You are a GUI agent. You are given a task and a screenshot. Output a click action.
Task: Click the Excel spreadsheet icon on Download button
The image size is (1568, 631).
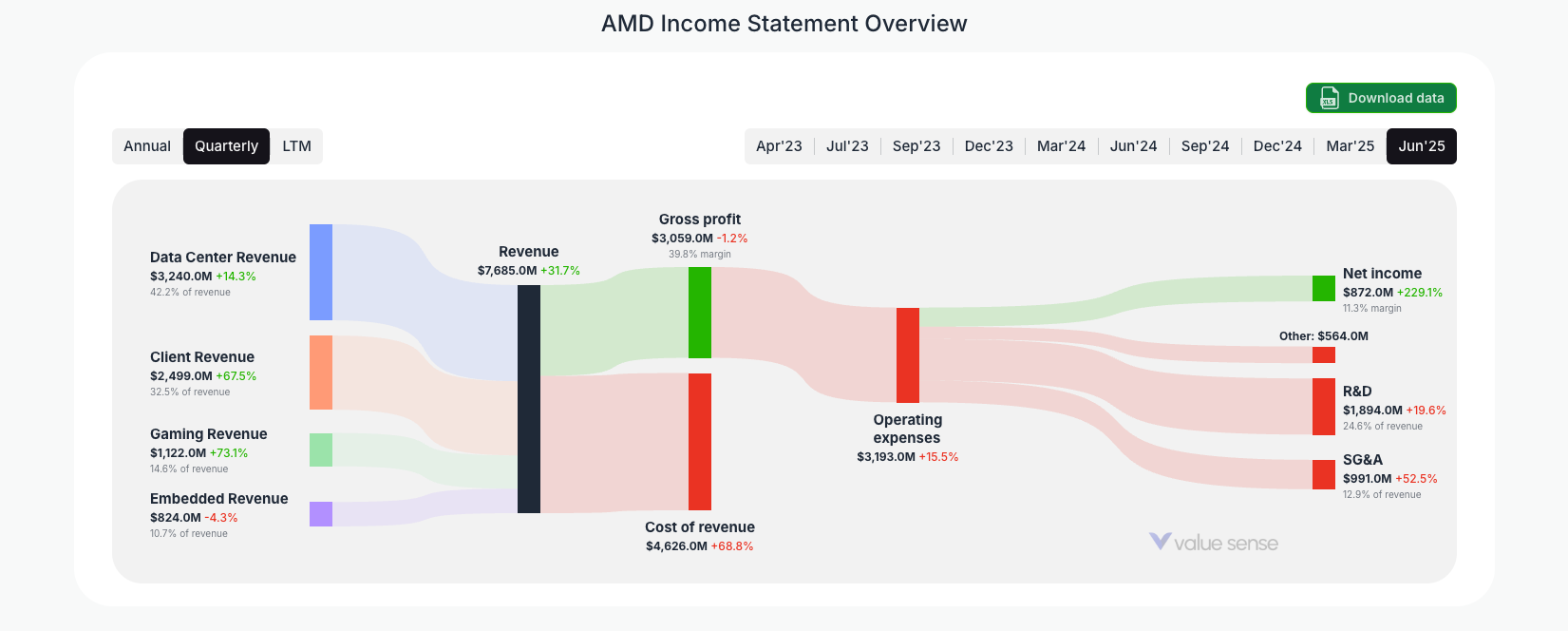[1327, 98]
